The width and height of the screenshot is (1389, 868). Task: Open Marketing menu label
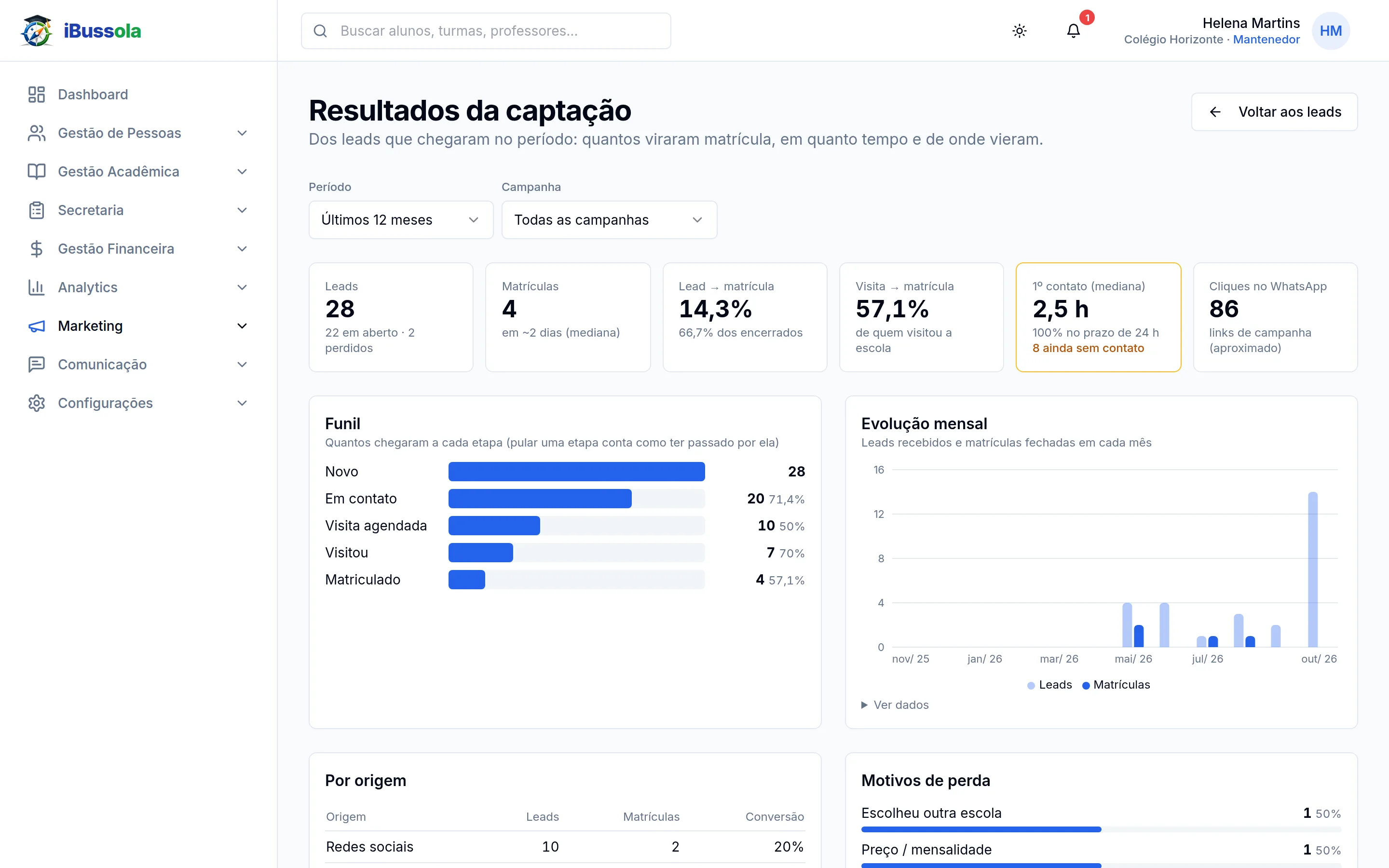click(x=90, y=325)
